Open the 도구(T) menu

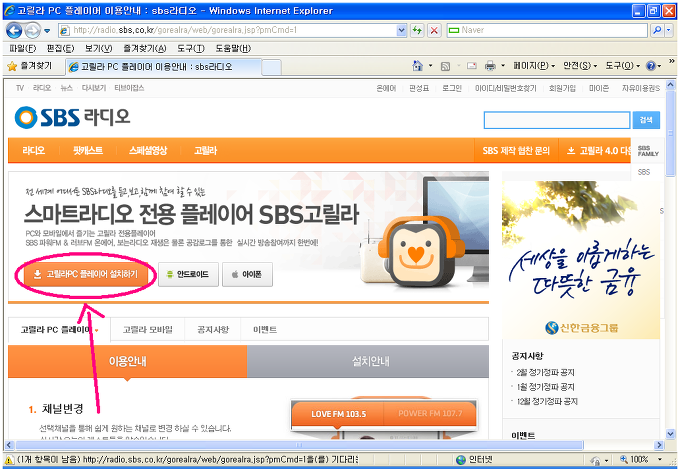(190, 48)
